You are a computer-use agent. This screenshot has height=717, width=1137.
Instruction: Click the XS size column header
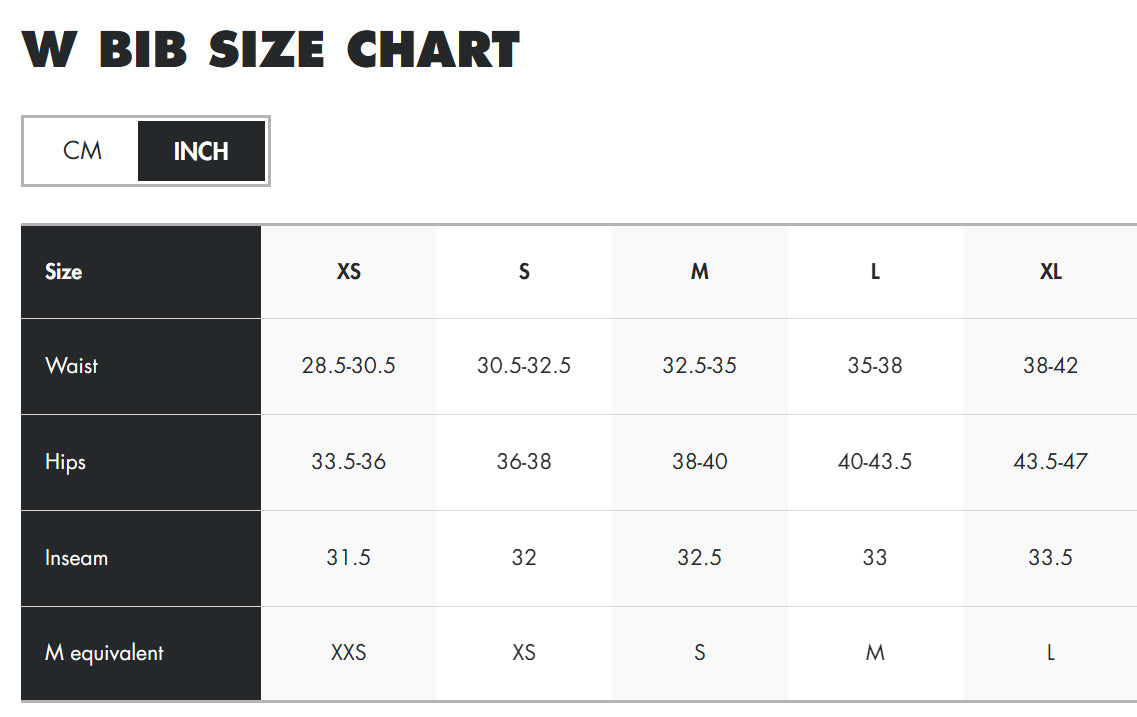click(348, 271)
